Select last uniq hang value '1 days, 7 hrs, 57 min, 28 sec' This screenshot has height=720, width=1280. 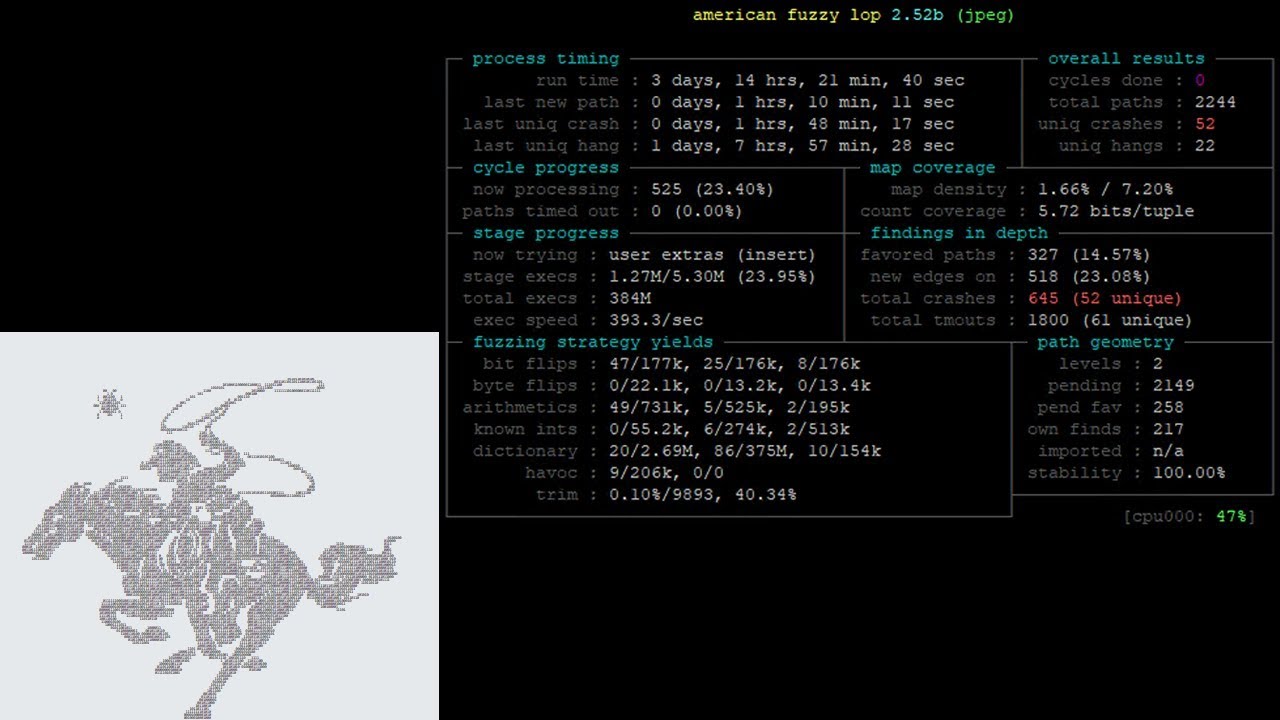pyautogui.click(x=803, y=147)
